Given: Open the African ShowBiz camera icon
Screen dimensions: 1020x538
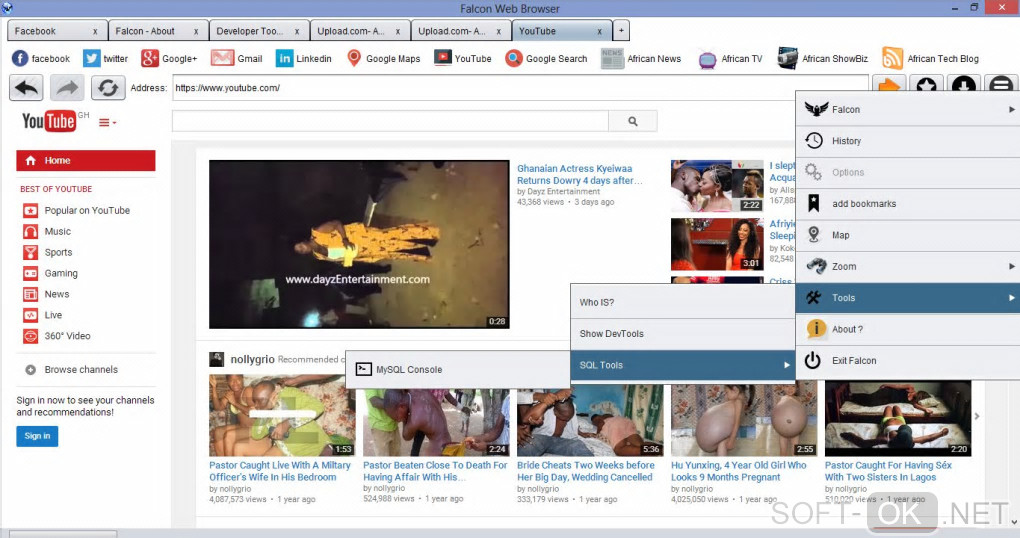Looking at the screenshot, I should tap(788, 59).
